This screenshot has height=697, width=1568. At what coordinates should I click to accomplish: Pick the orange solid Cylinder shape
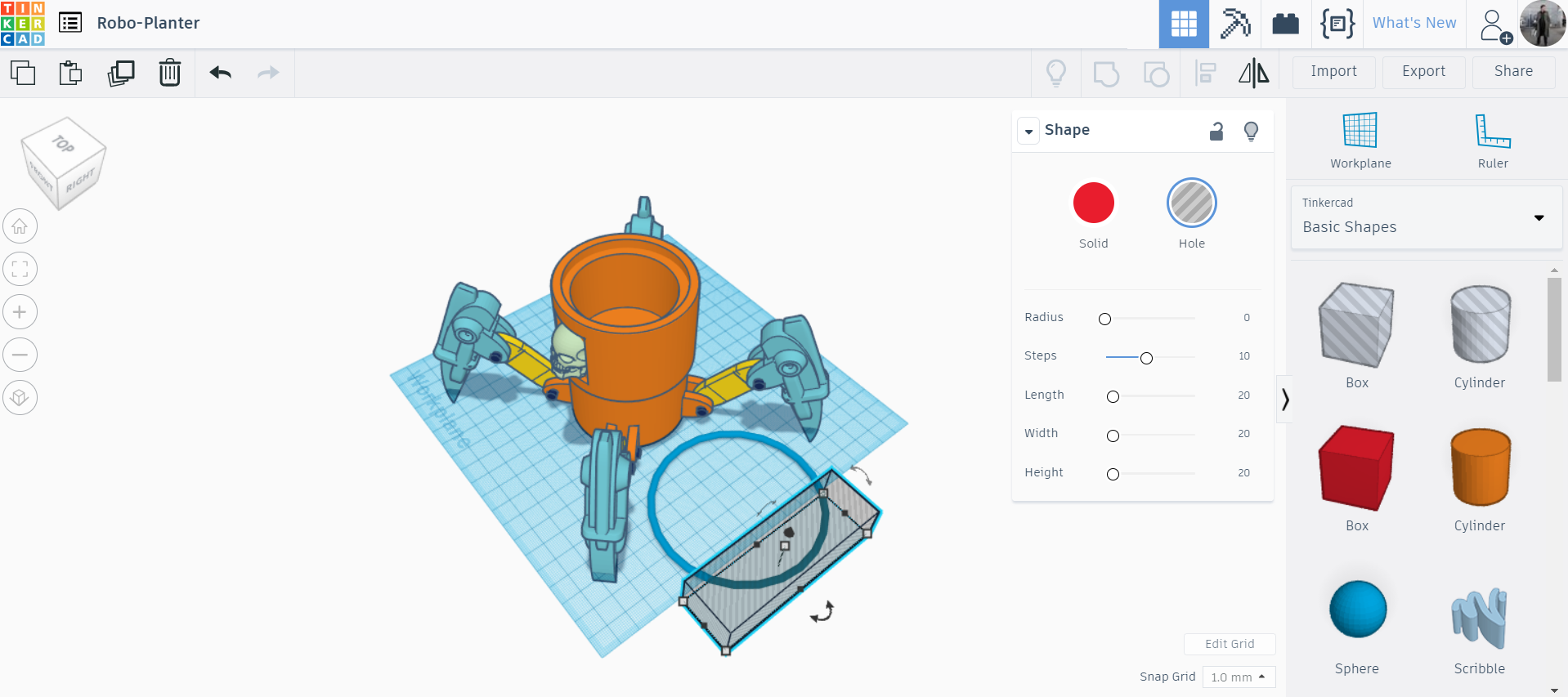1481,467
